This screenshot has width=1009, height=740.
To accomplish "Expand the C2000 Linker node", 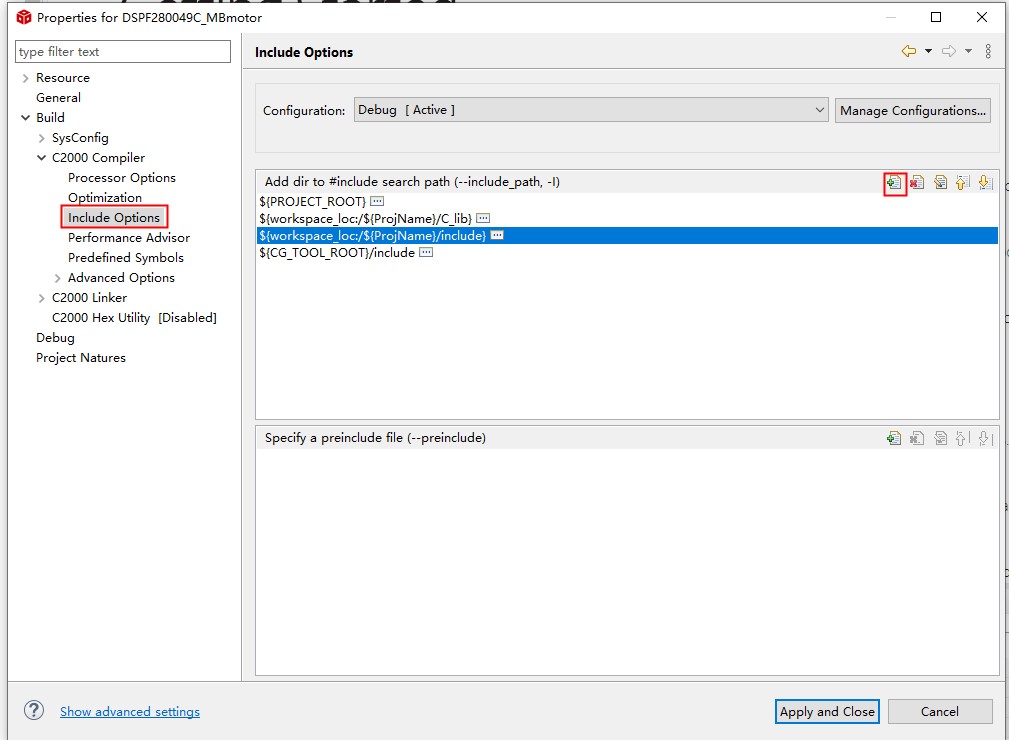I will 42,298.
